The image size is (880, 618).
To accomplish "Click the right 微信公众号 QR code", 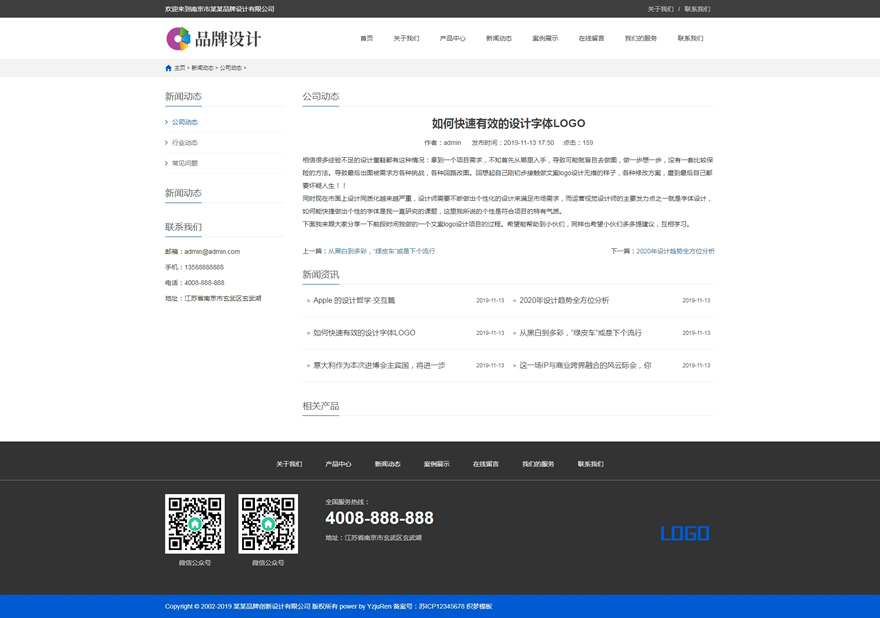I will tap(268, 524).
